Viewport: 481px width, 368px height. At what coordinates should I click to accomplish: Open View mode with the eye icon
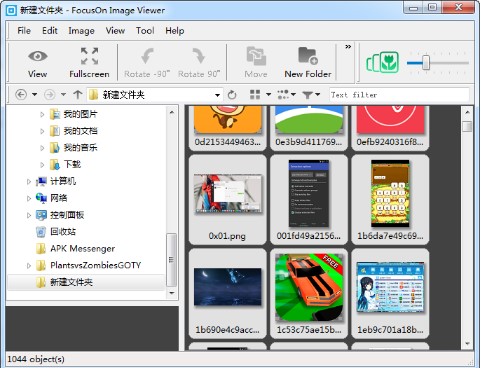(37, 63)
